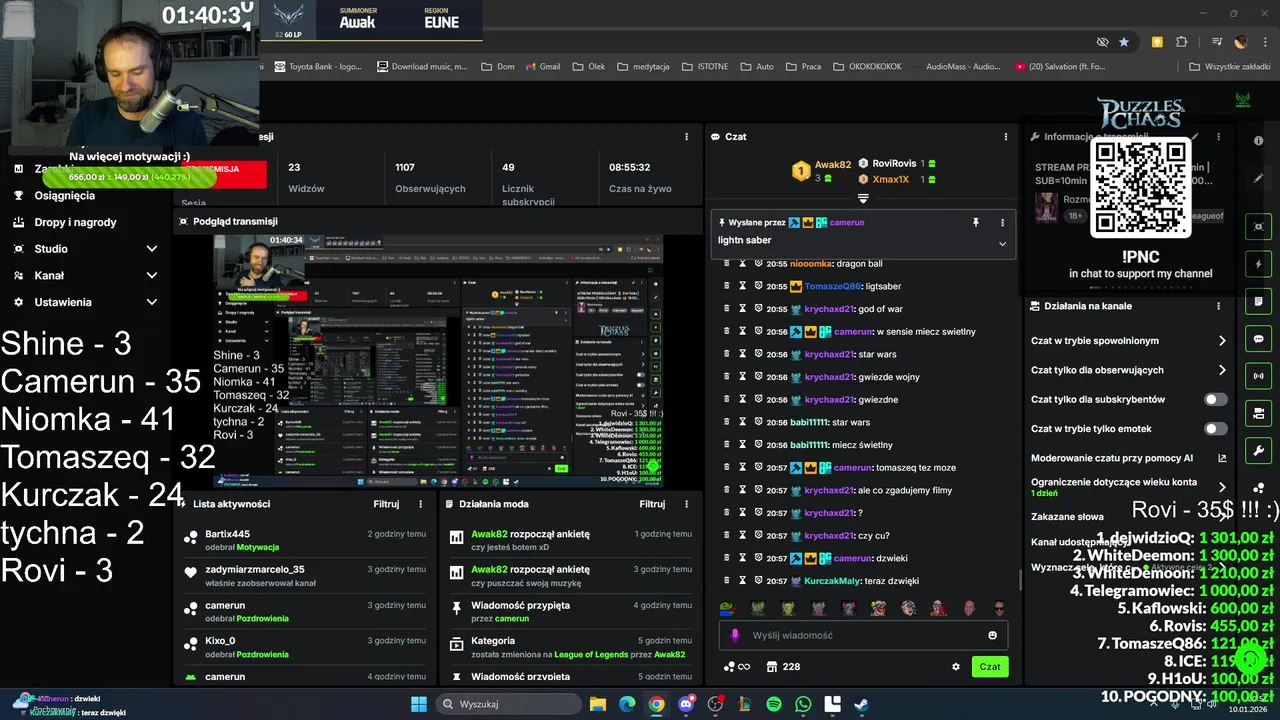This screenshot has width=1280, height=720.
Task: Click the Wyślij wiadomość input field
Action: (862, 635)
